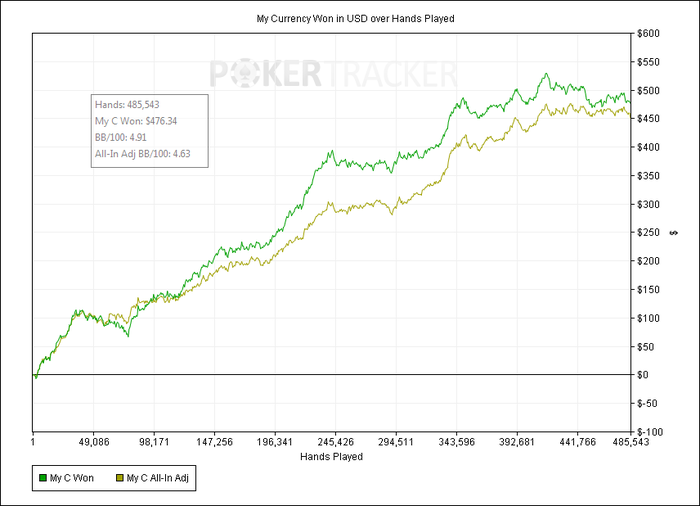Click the $350 y-axis tick label
The image size is (700, 506).
648,176
